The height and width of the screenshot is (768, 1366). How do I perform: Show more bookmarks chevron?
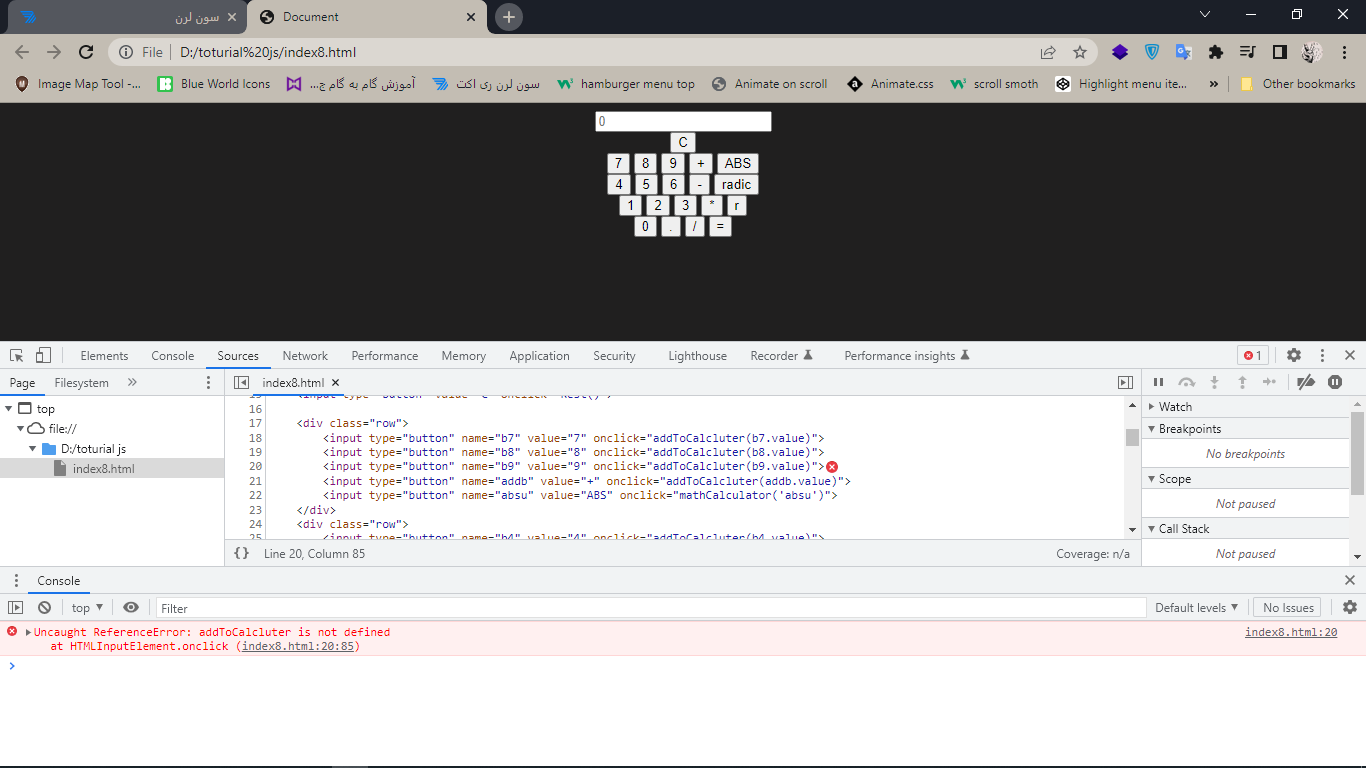[1213, 84]
